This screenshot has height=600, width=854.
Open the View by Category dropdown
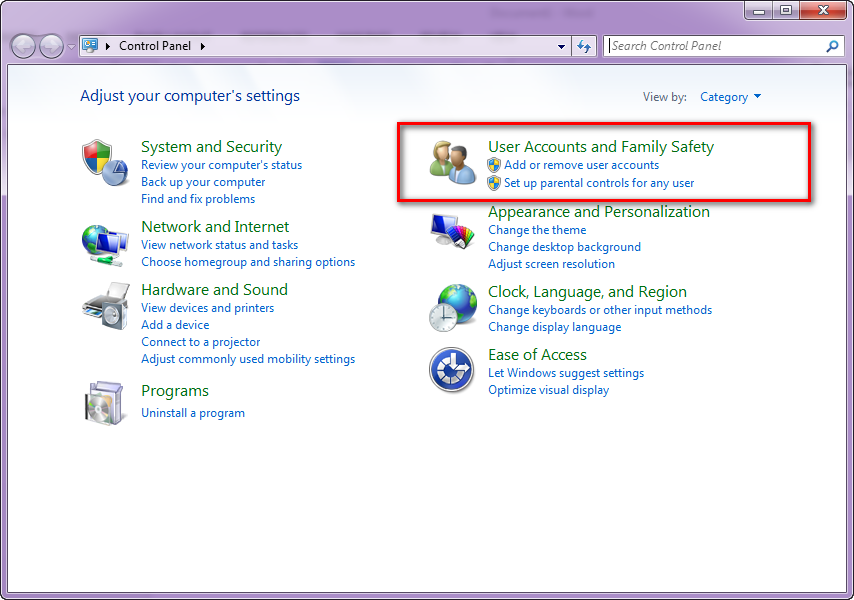pyautogui.click(x=730, y=97)
